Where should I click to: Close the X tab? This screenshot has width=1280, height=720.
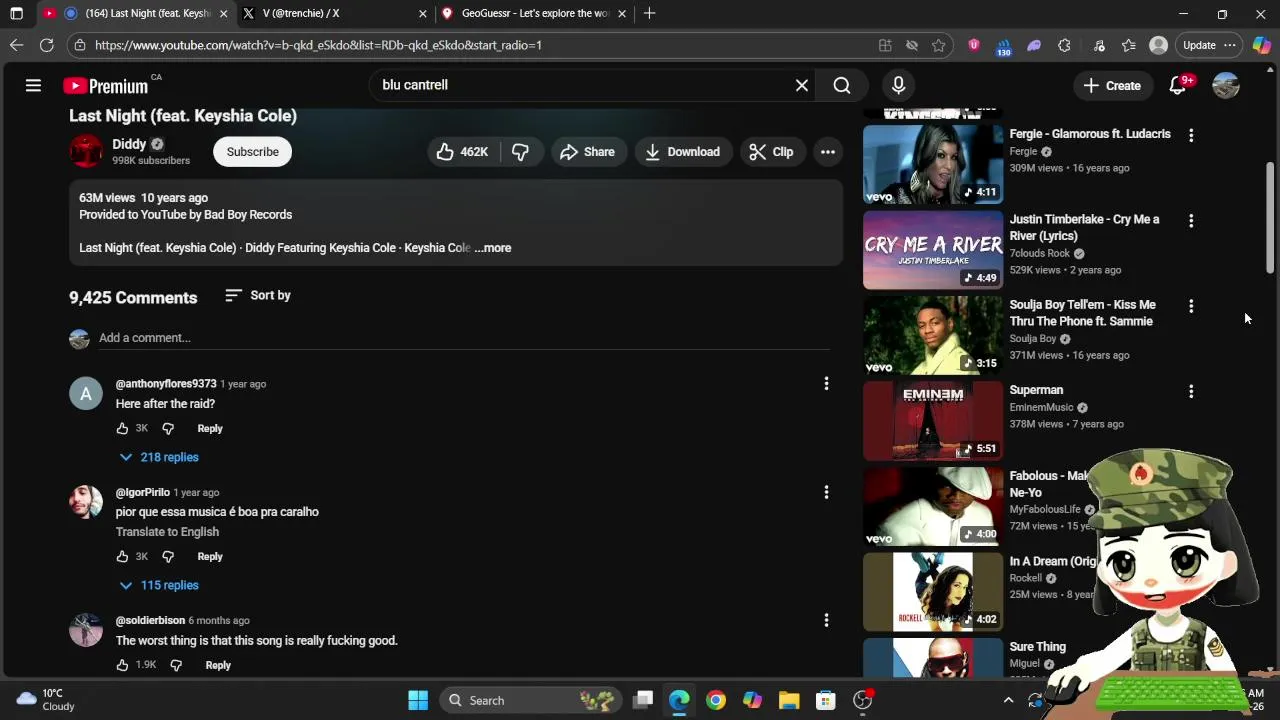click(422, 13)
